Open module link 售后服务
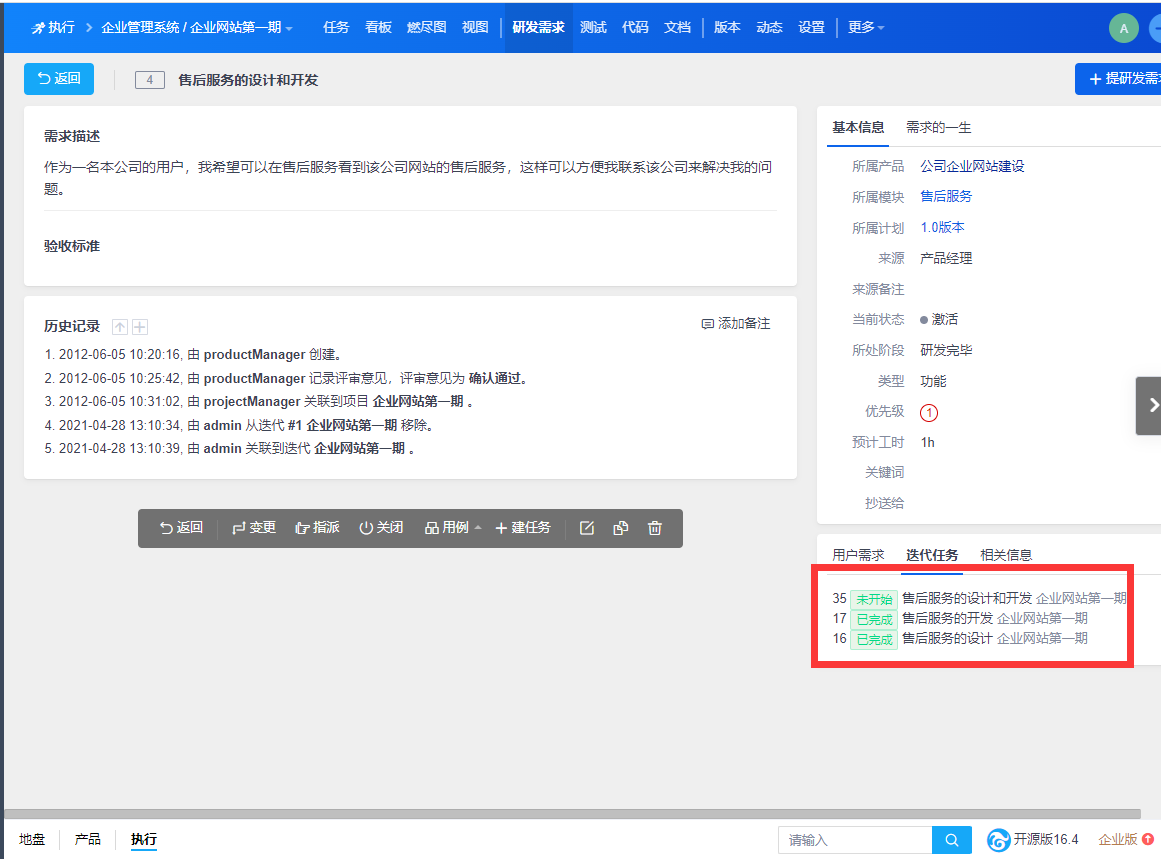The width and height of the screenshot is (1161, 859). coord(946,196)
